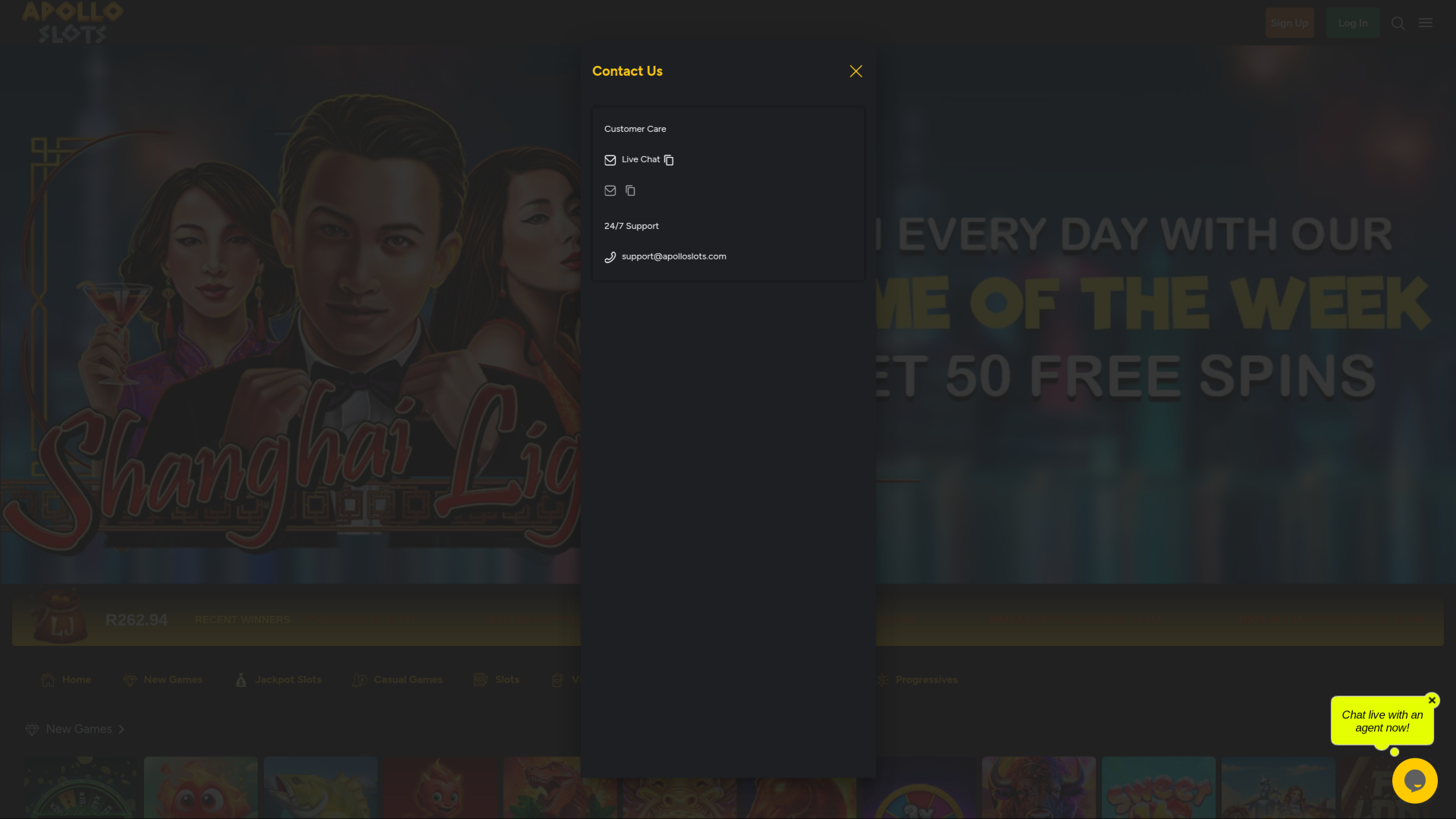
Task: Click the New Games diamond icon in tabs
Action: tap(130, 680)
